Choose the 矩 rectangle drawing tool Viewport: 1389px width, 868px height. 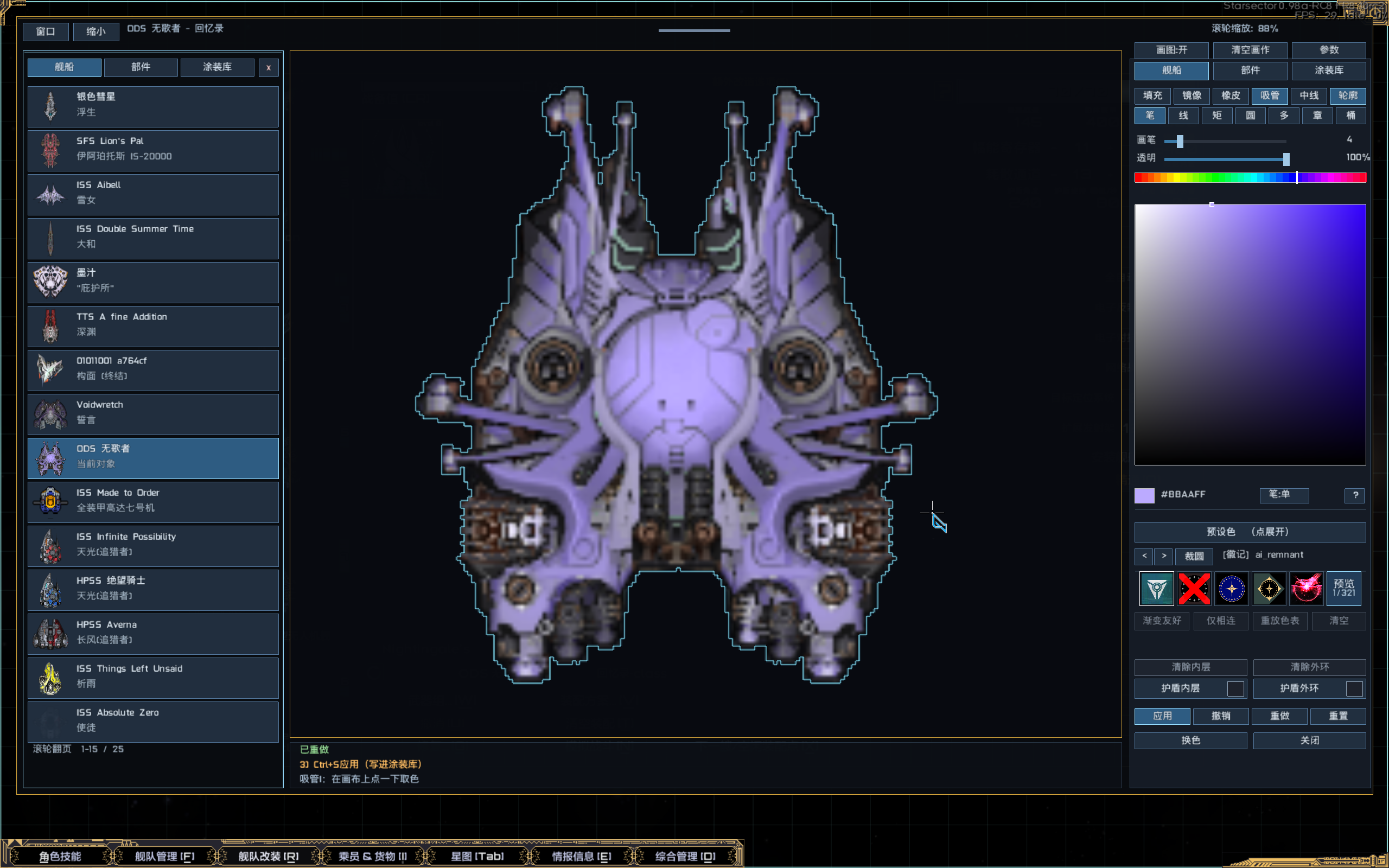point(1217,116)
